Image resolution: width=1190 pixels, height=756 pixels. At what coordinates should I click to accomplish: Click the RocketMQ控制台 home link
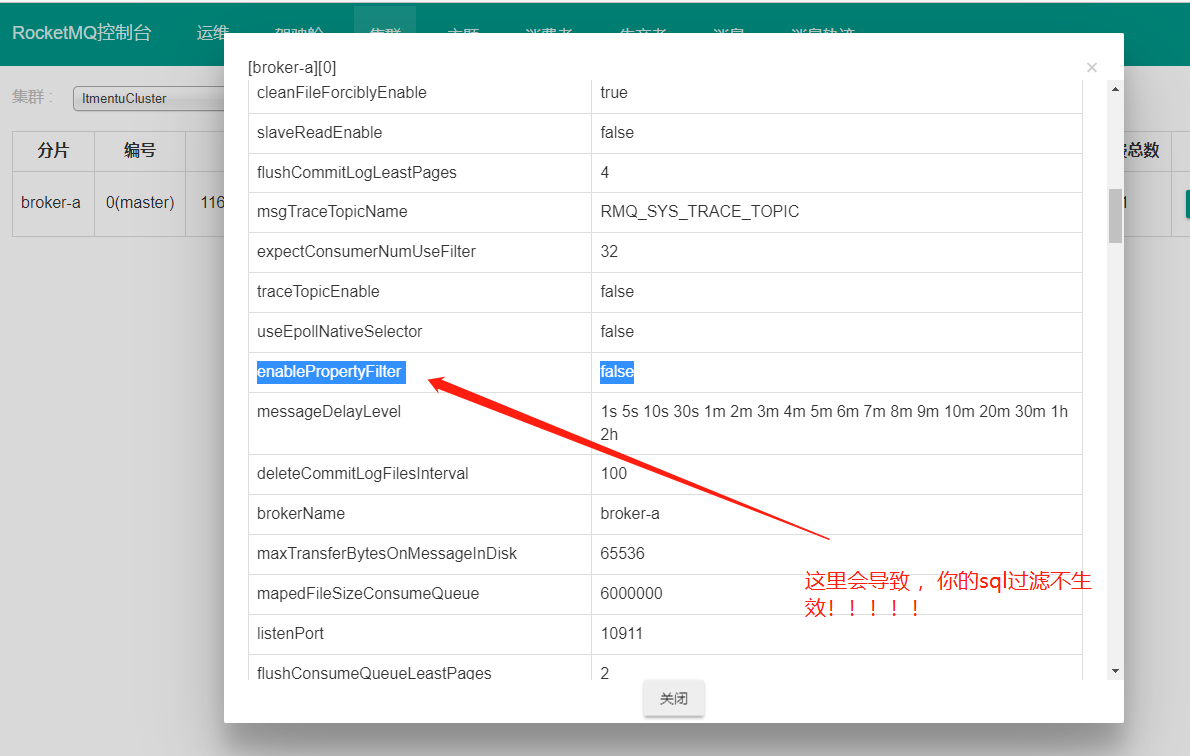coord(80,33)
